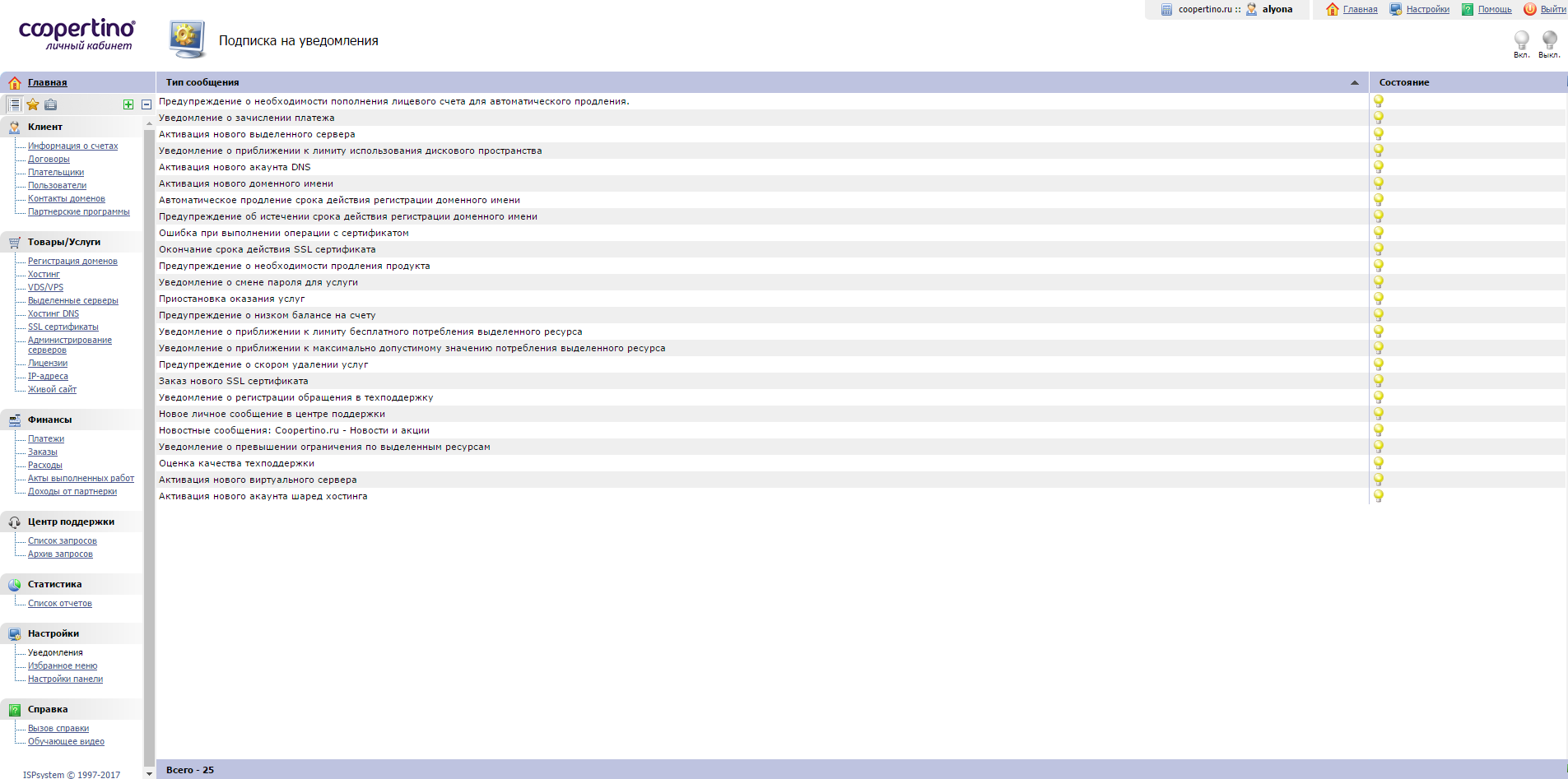Log out via the Выйти link
The image size is (1568, 779).
click(1553, 10)
